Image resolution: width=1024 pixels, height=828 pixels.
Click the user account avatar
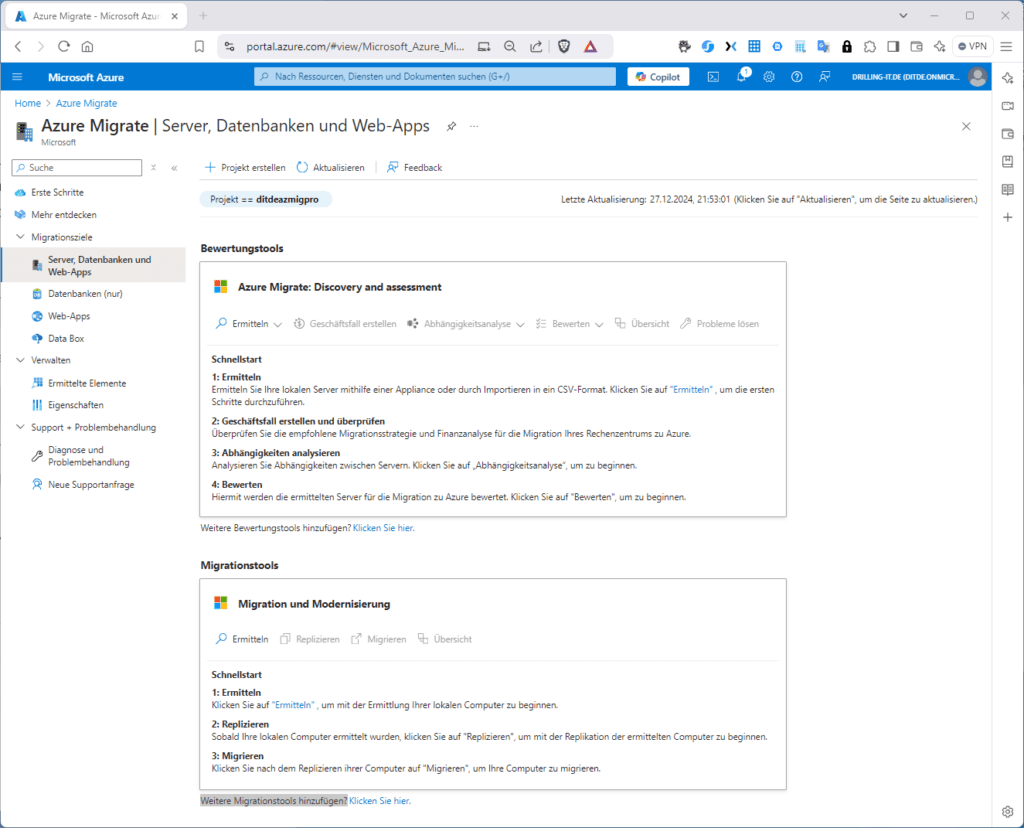tap(978, 77)
